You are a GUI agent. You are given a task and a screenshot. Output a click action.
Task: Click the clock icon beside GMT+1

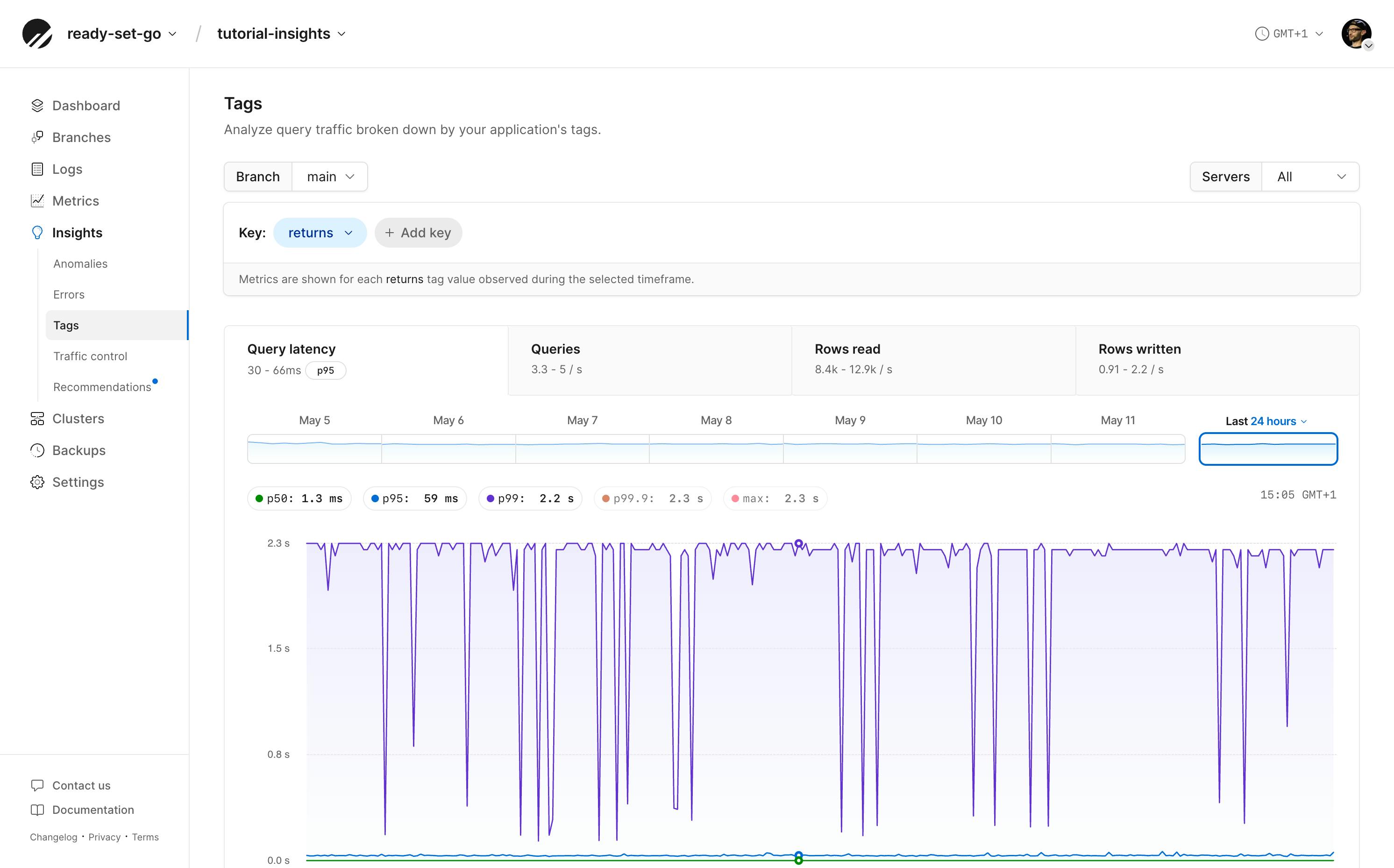[x=1262, y=34]
